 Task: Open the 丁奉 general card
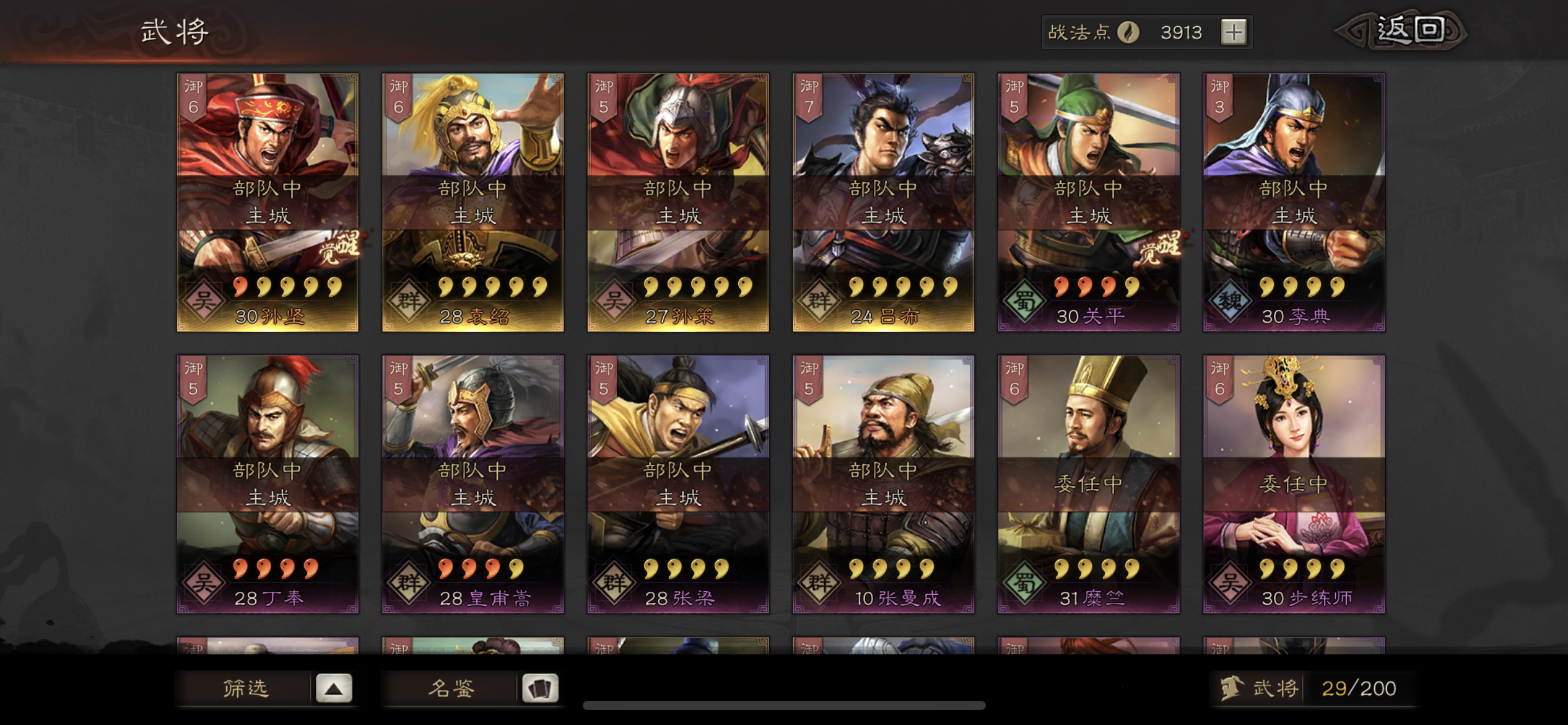tap(268, 485)
